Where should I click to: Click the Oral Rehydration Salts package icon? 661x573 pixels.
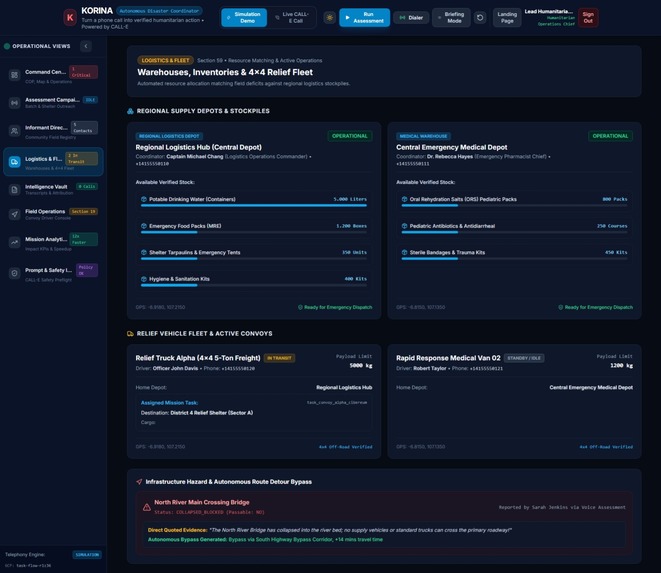coord(404,199)
